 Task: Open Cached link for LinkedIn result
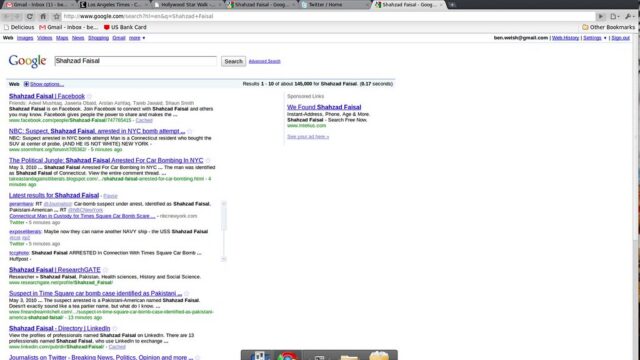[x=117, y=347]
